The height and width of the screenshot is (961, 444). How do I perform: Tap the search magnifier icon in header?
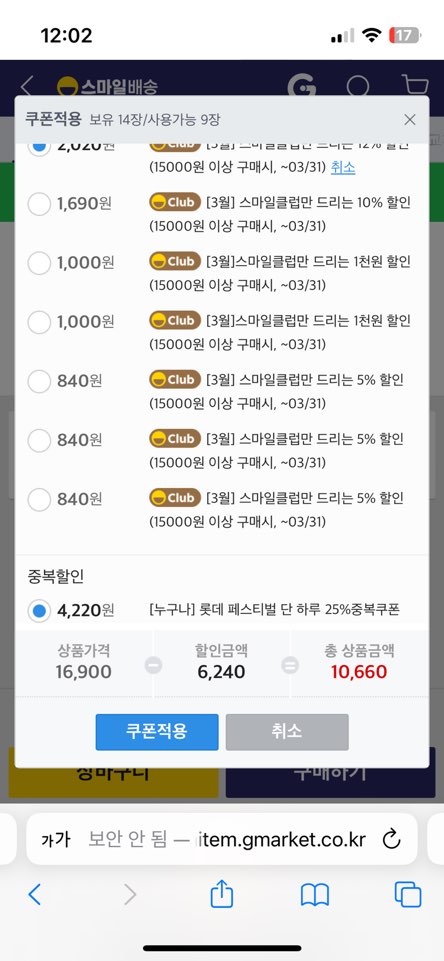click(358, 86)
